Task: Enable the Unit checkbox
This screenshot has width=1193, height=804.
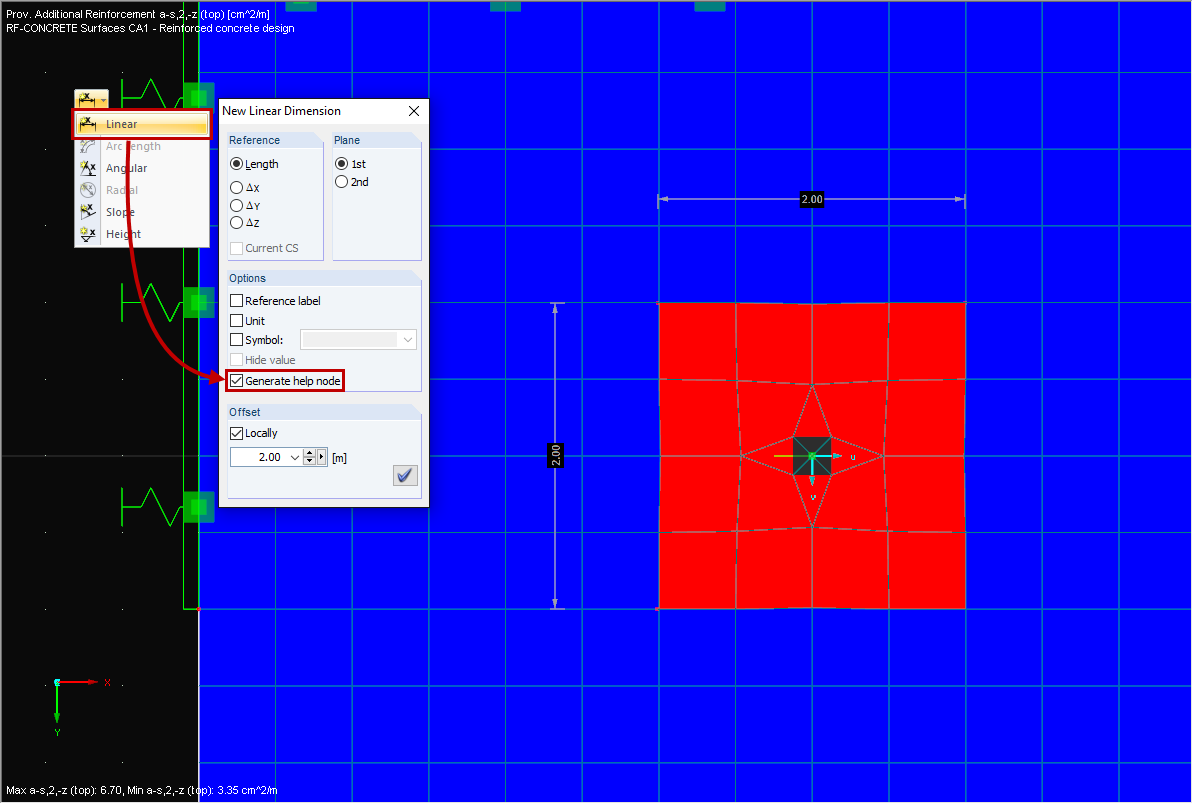Action: pos(236,320)
